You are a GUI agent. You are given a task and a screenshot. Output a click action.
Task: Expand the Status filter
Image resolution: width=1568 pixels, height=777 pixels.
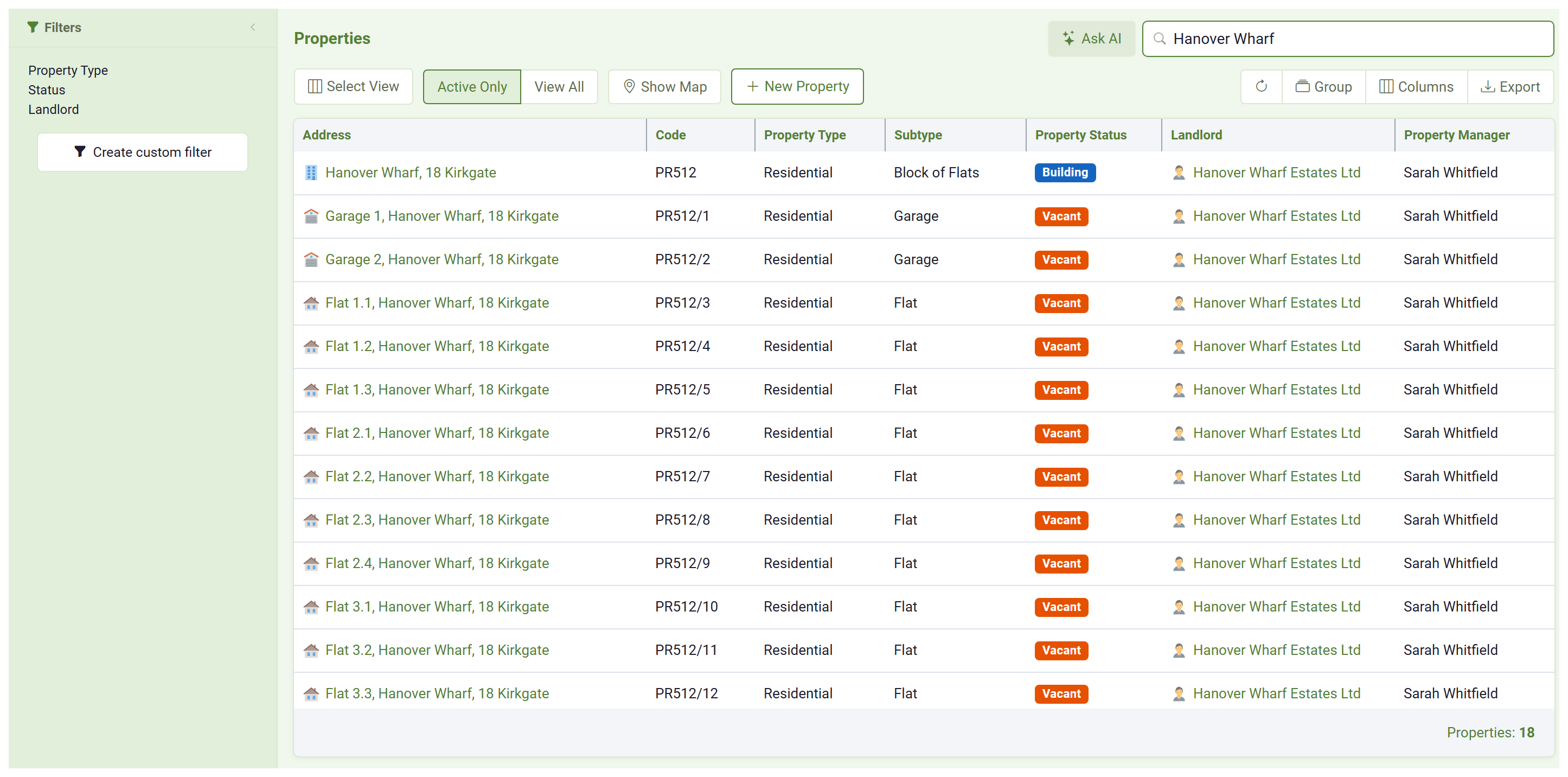[x=47, y=90]
